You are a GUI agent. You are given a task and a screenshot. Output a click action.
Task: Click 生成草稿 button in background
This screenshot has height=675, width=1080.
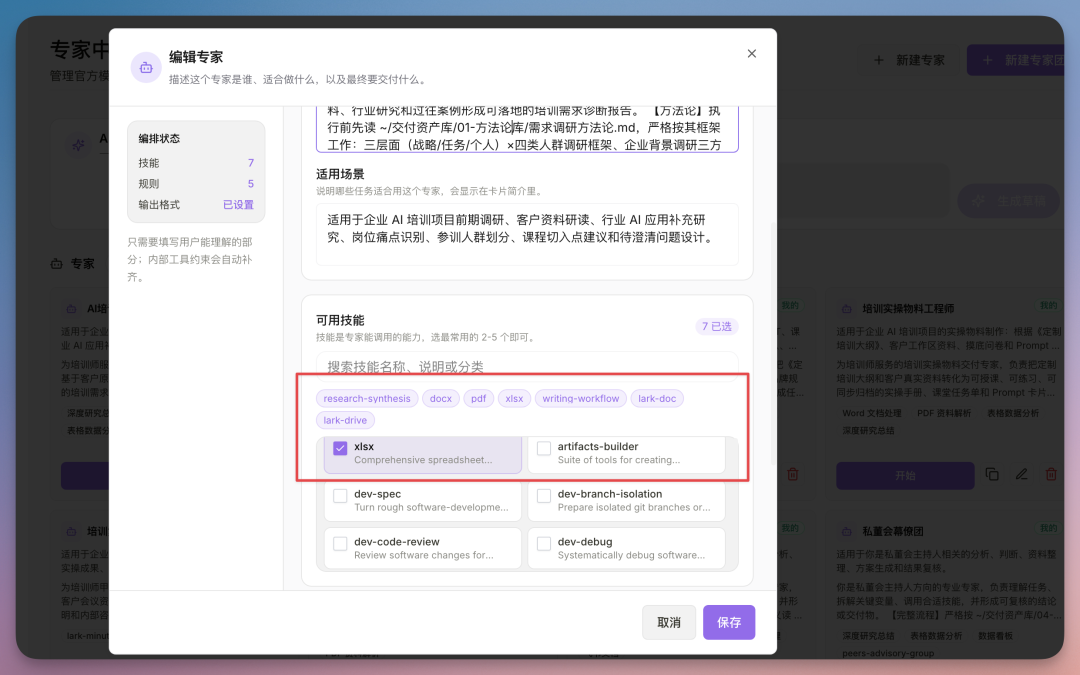point(1009,201)
